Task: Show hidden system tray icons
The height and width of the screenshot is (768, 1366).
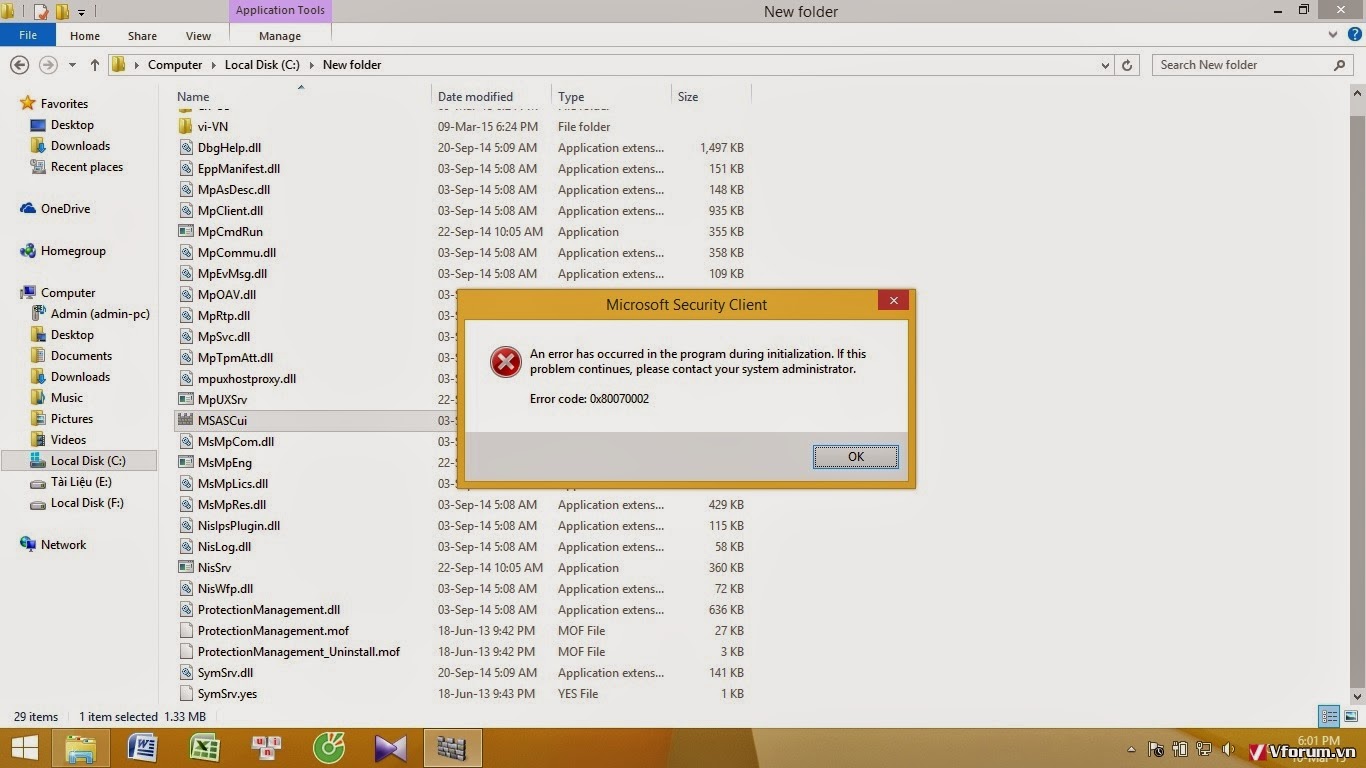Action: pos(1132,749)
